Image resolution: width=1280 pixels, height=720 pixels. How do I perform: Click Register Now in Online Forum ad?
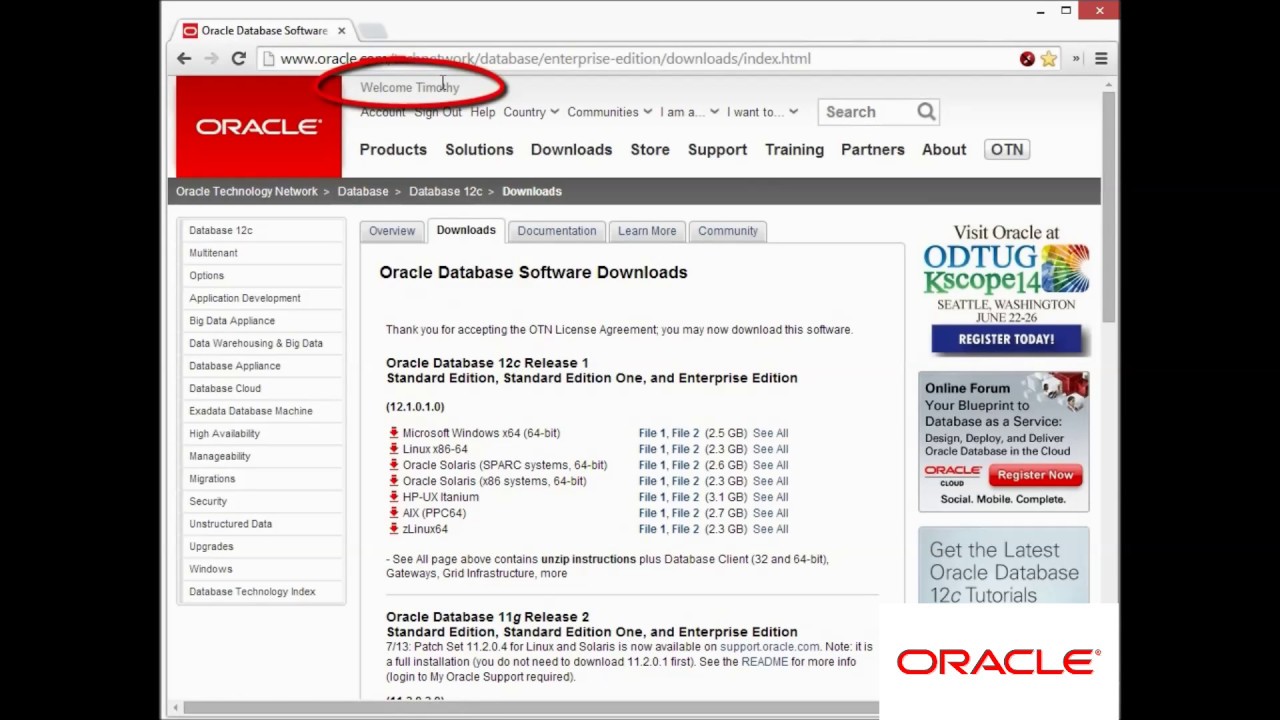point(1035,475)
